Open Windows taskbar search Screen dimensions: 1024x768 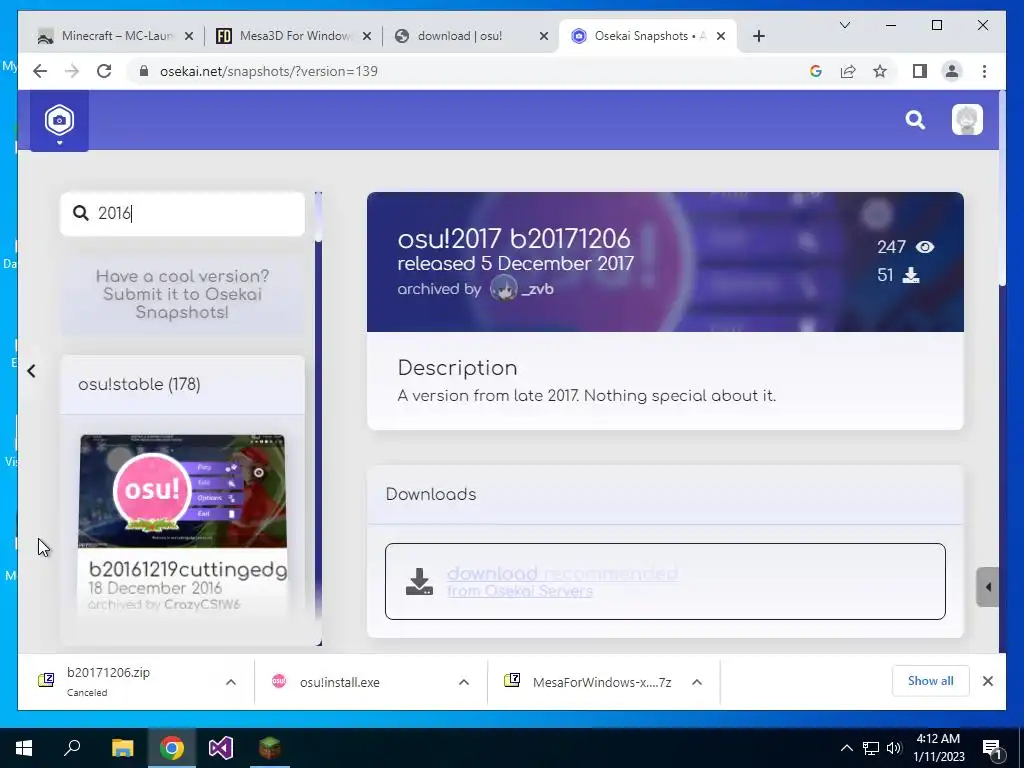(72, 748)
